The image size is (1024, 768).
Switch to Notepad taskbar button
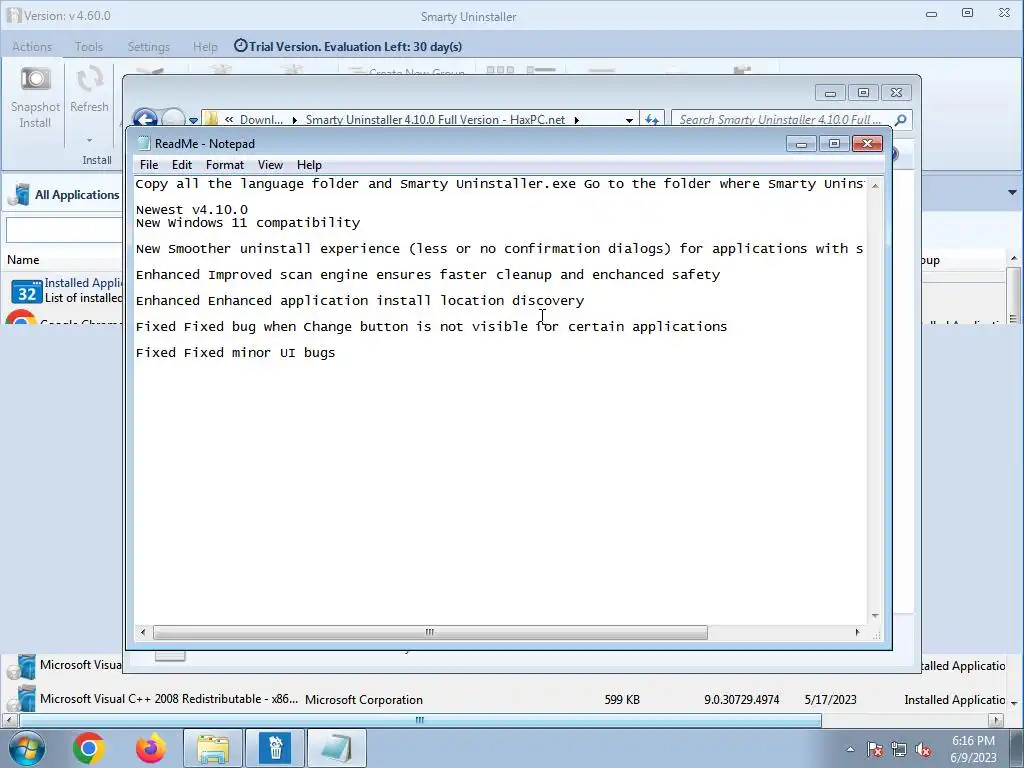coord(337,748)
